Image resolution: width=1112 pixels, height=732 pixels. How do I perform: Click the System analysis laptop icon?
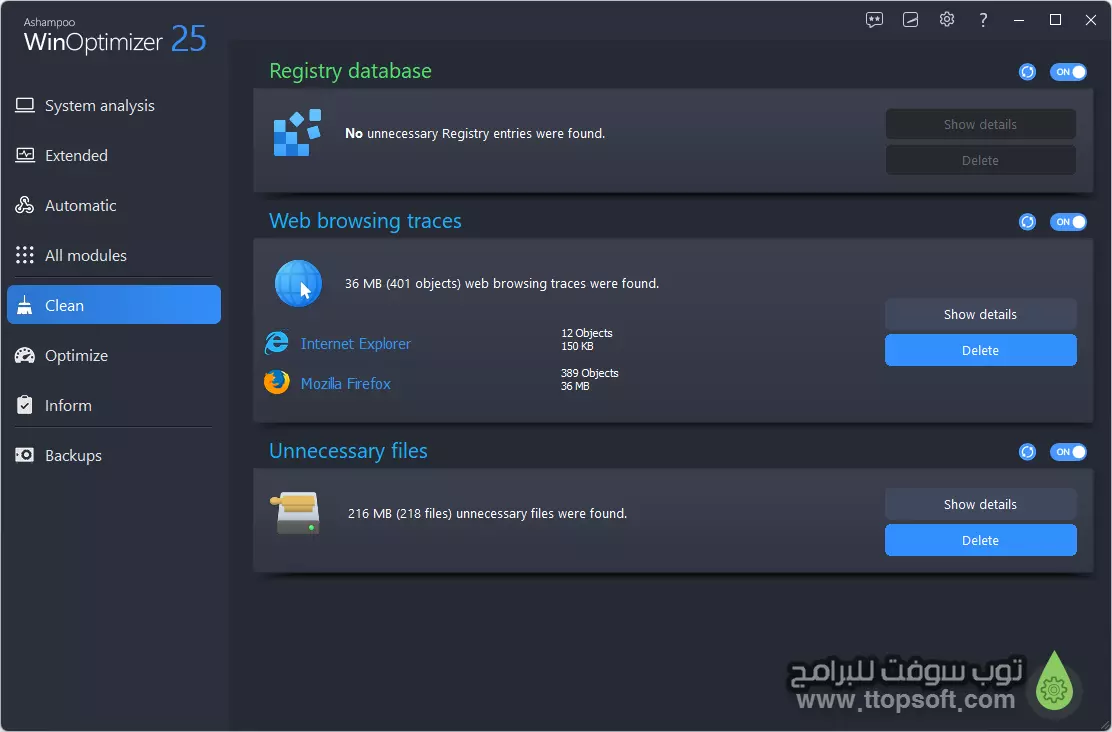(25, 106)
